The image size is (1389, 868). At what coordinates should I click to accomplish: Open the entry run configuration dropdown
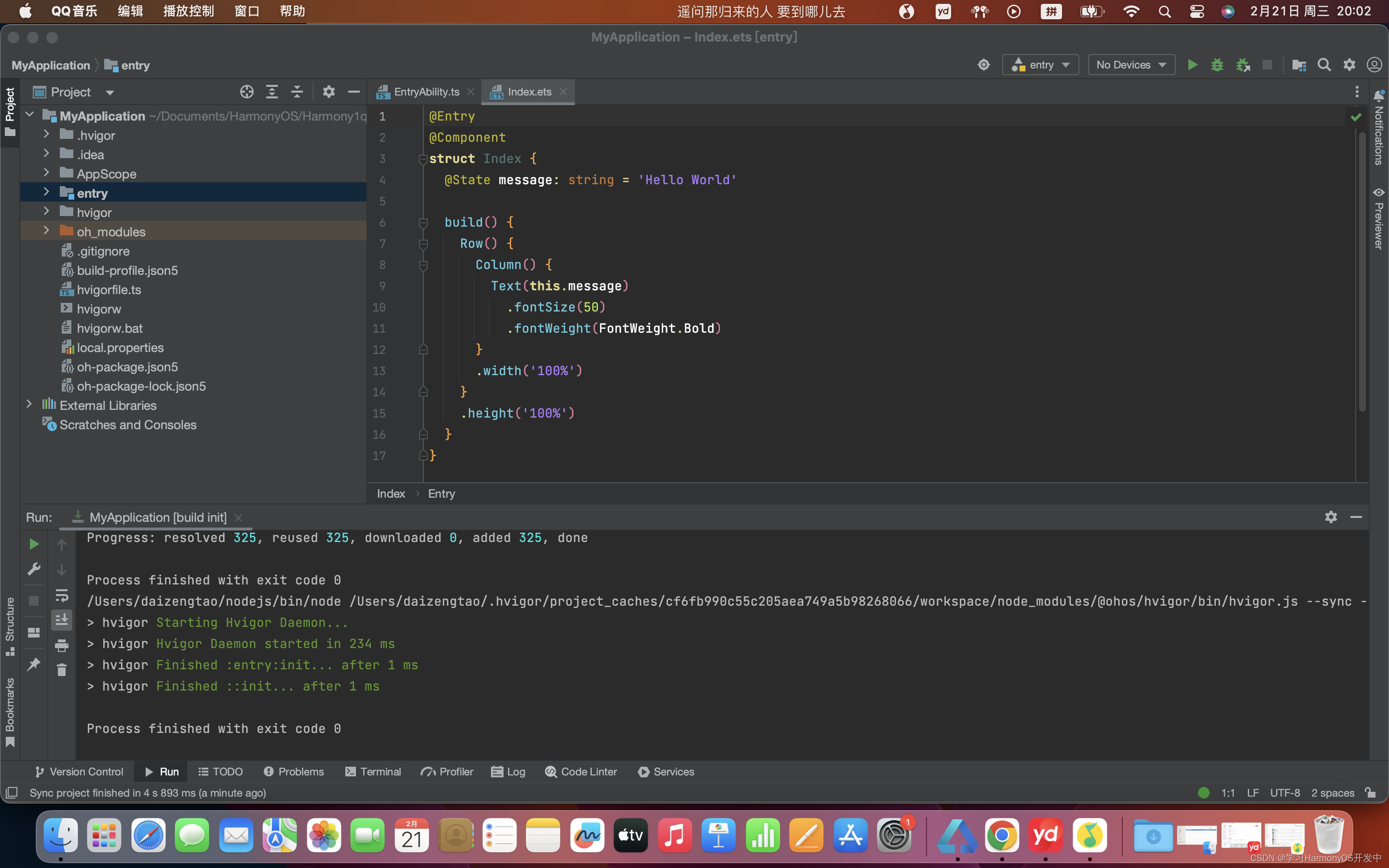tap(1041, 65)
